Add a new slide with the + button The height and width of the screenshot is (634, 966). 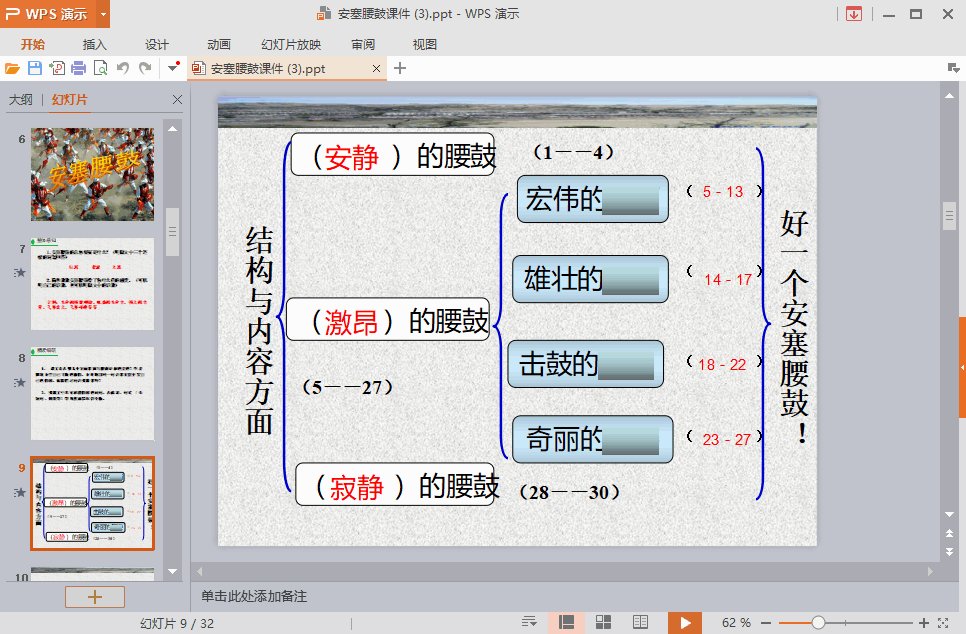94,597
